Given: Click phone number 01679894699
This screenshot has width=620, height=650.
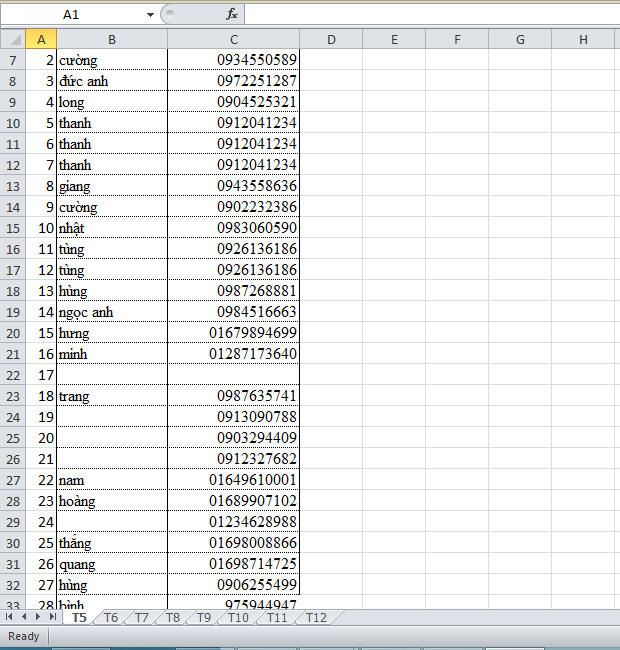Looking at the screenshot, I should pyautogui.click(x=234, y=333).
